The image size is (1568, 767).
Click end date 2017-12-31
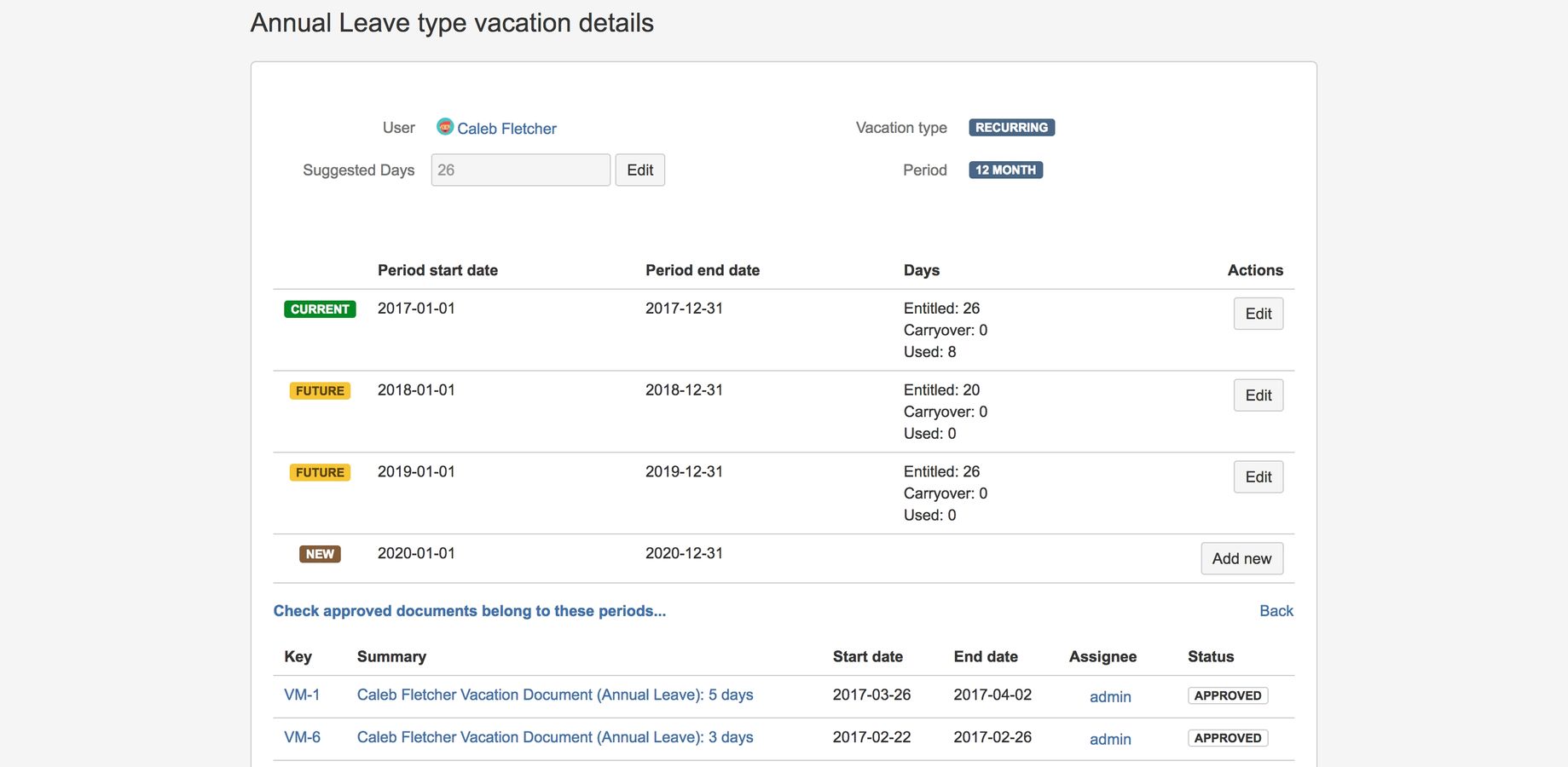684,309
